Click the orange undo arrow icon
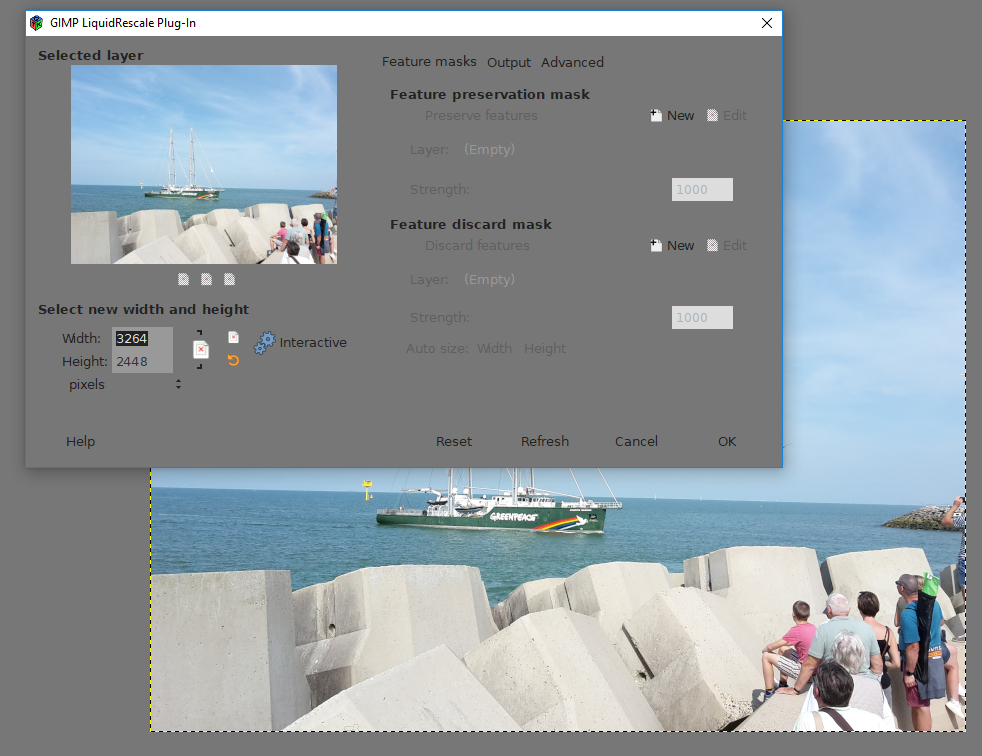 [x=233, y=360]
